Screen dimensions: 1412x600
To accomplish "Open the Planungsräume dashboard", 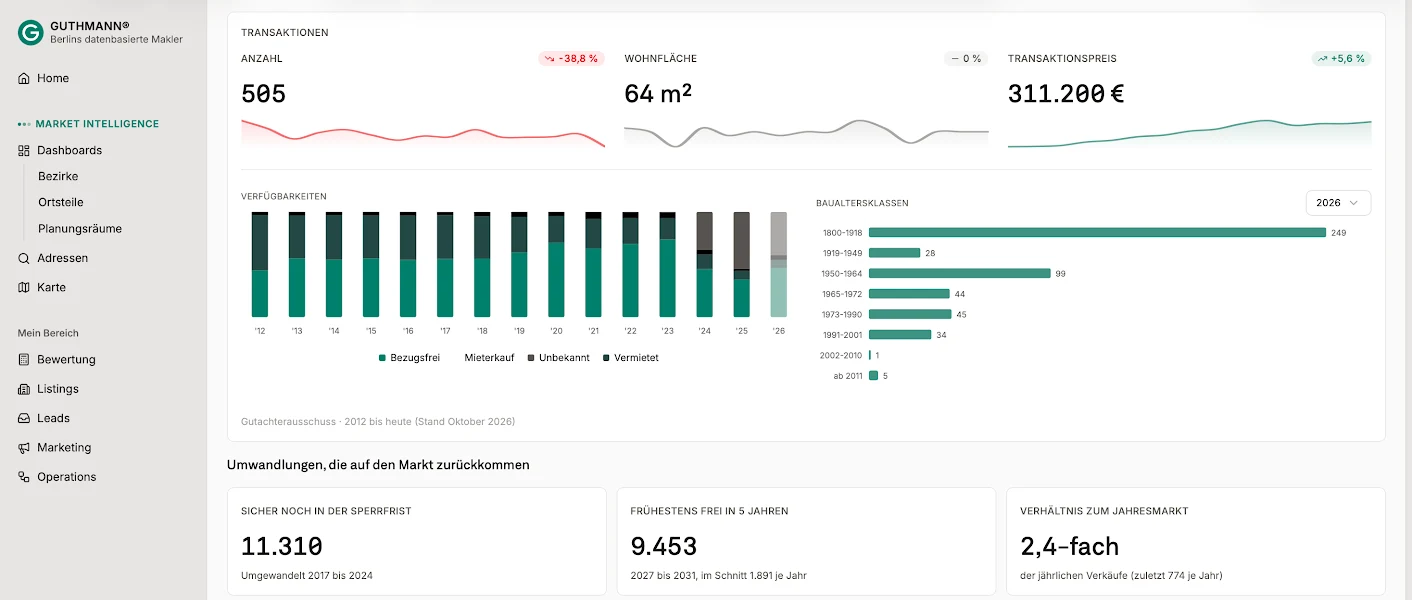I will pos(80,228).
